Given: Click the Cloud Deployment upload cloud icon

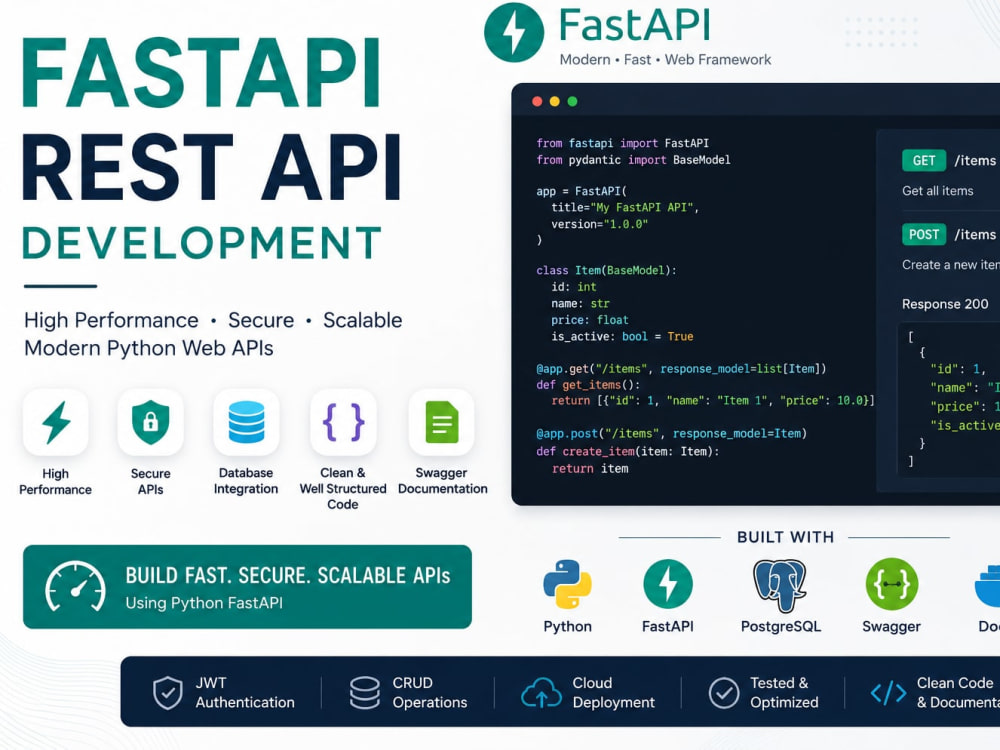Looking at the screenshot, I should [541, 693].
